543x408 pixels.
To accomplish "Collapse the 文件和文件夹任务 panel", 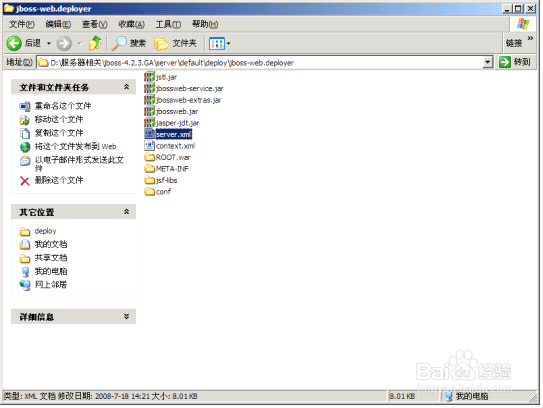I will (x=126, y=87).
